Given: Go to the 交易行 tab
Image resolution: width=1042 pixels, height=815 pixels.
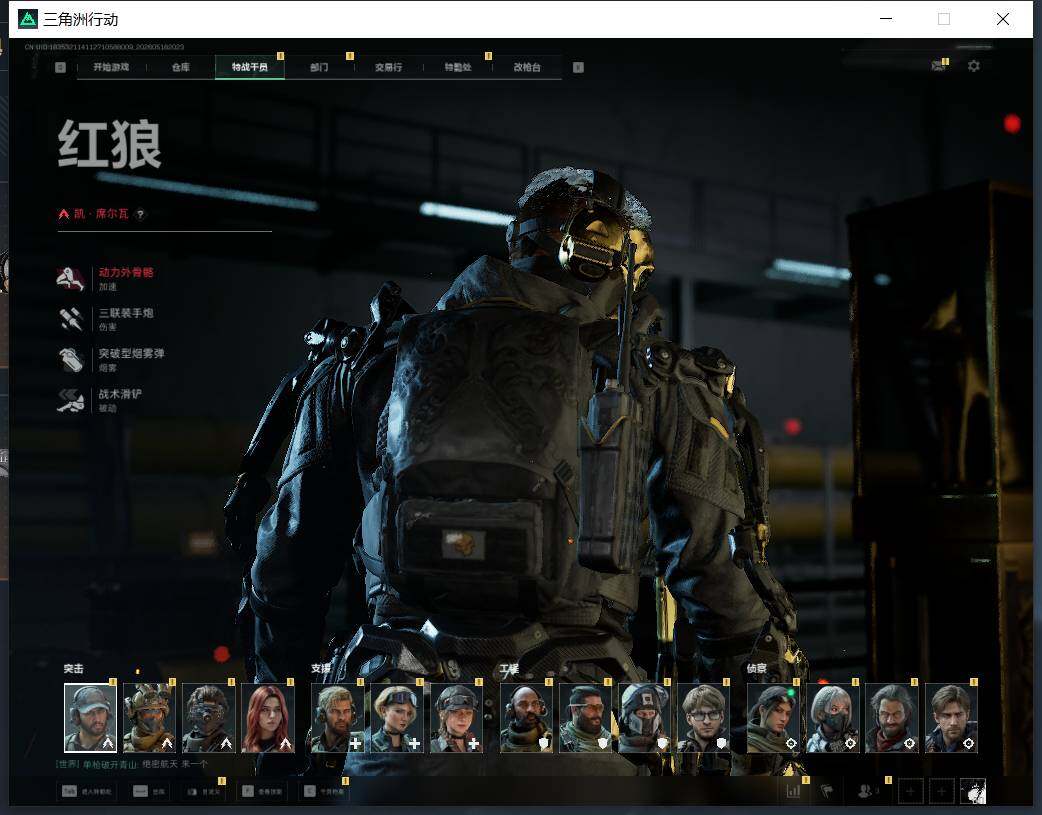Looking at the screenshot, I should point(388,67).
